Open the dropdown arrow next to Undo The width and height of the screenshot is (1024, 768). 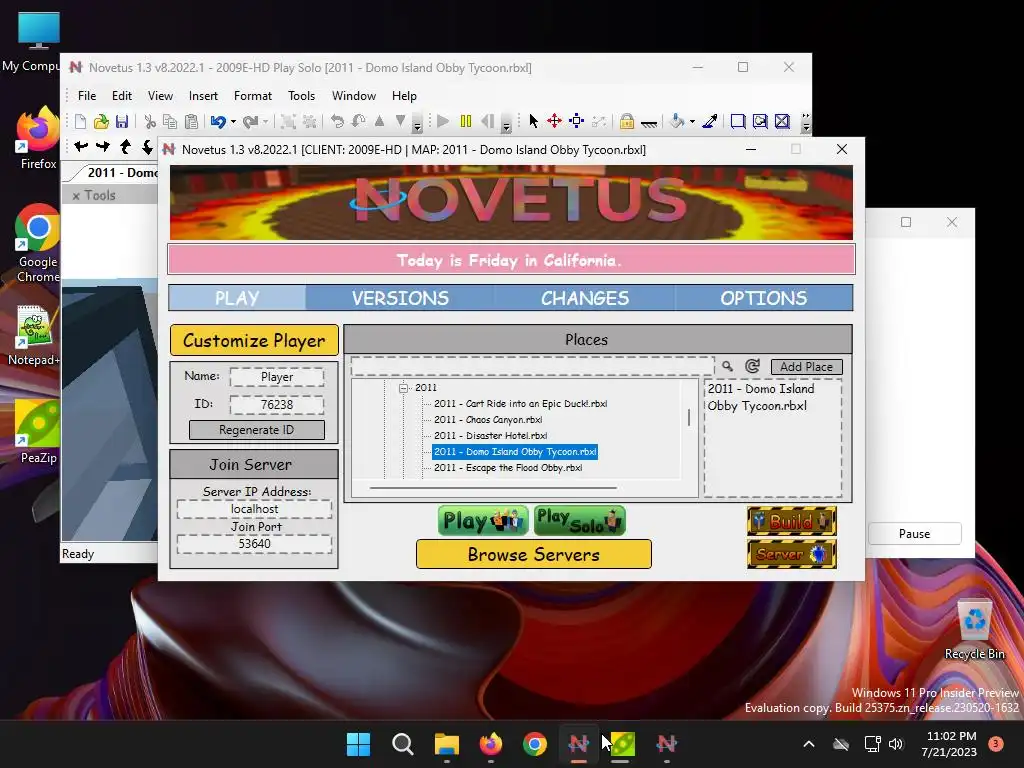[233, 121]
